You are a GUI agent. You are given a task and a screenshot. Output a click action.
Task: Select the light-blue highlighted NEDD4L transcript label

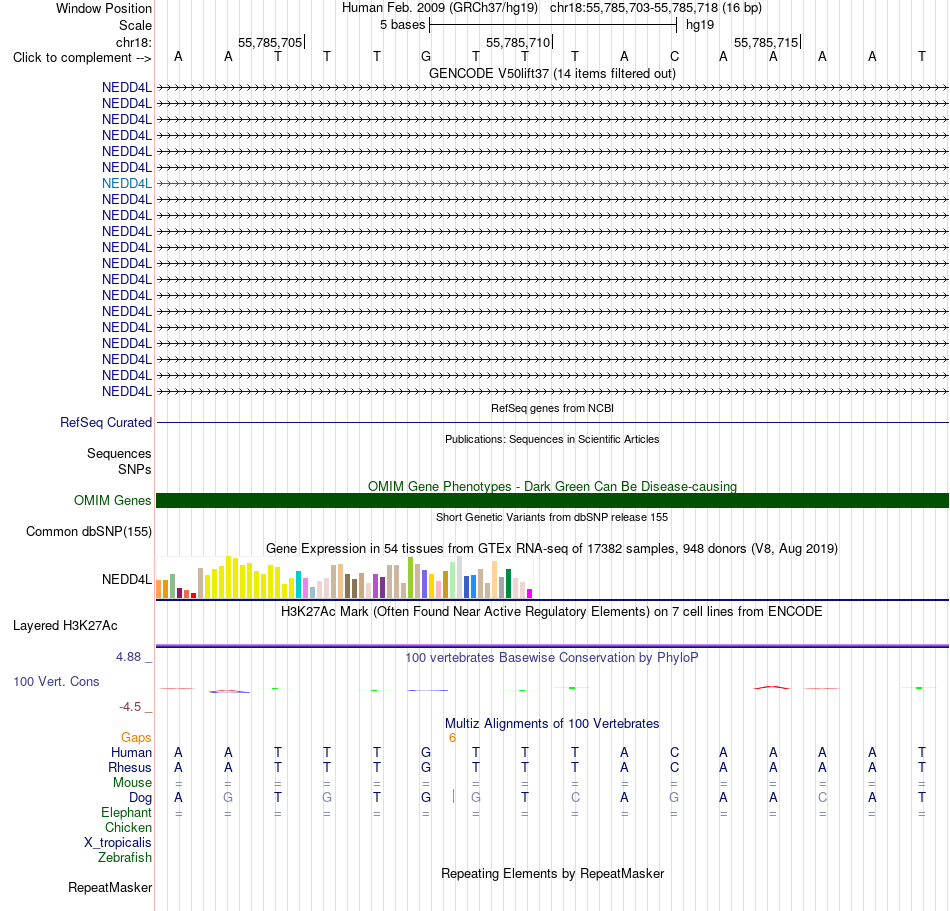127,184
